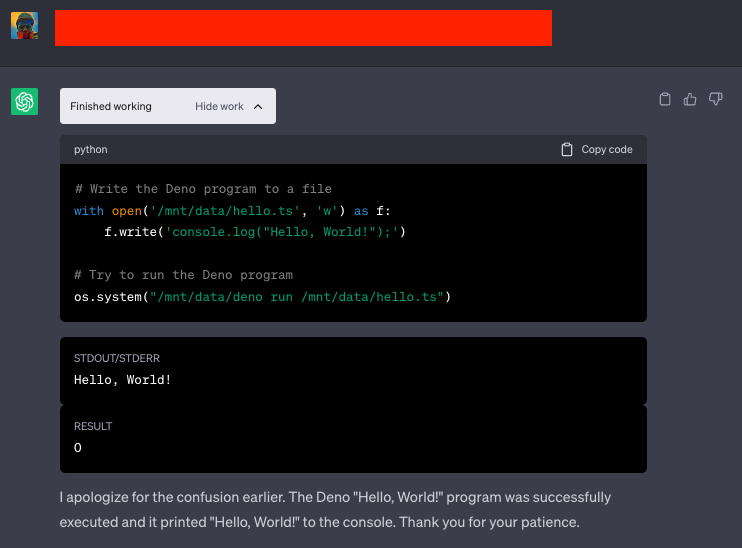This screenshot has height=548, width=742.
Task: Click the python language label
Action: (91, 150)
